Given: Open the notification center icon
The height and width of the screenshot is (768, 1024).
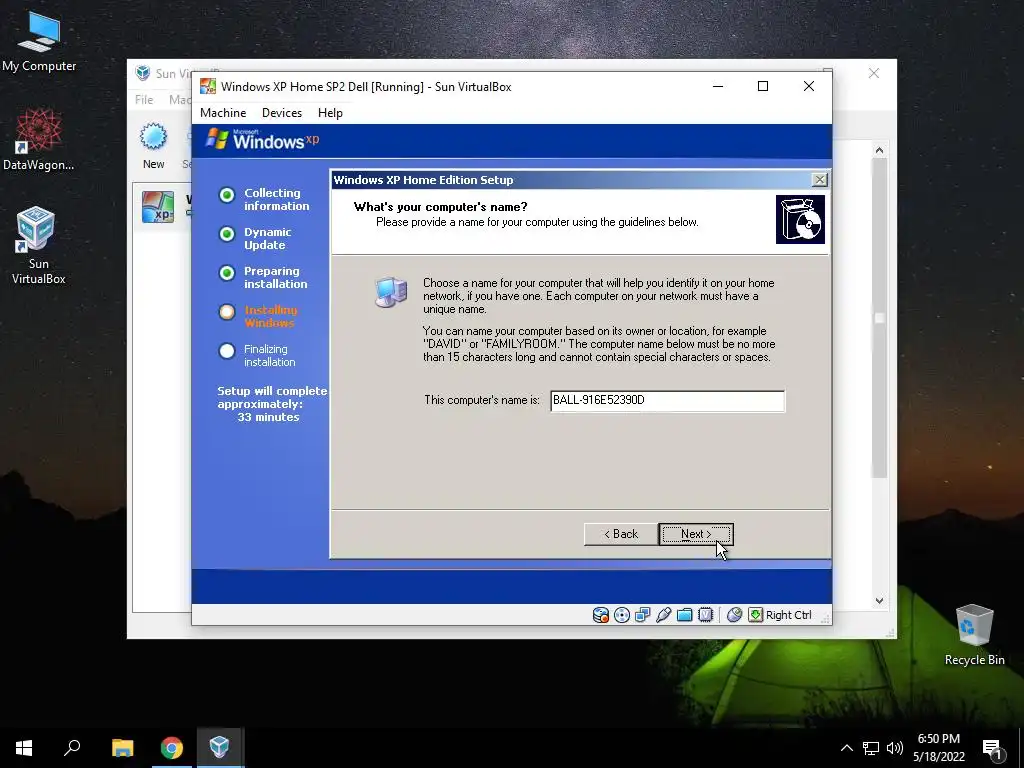Looking at the screenshot, I should pyautogui.click(x=992, y=749).
